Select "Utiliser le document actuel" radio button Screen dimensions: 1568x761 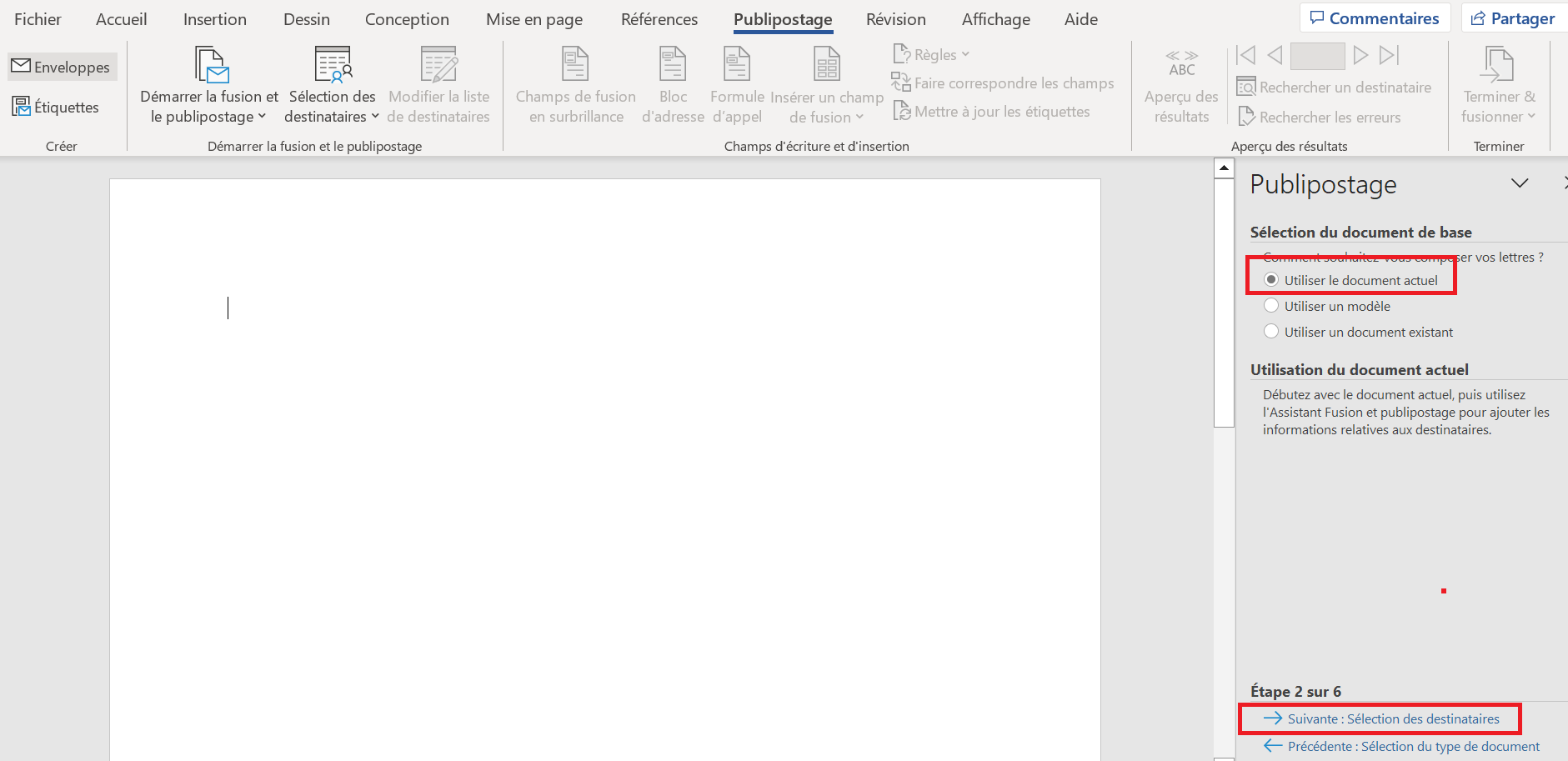(1271, 280)
